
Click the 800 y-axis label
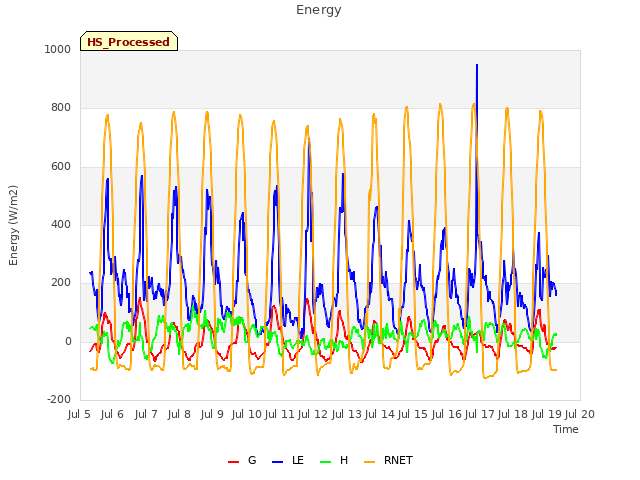click(x=61, y=108)
